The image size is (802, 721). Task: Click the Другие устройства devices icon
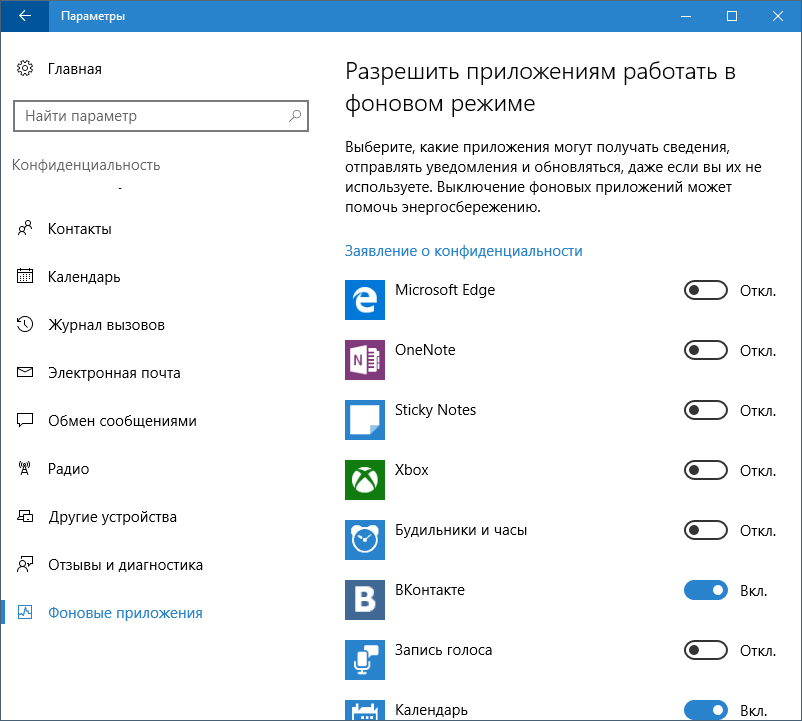pos(25,516)
